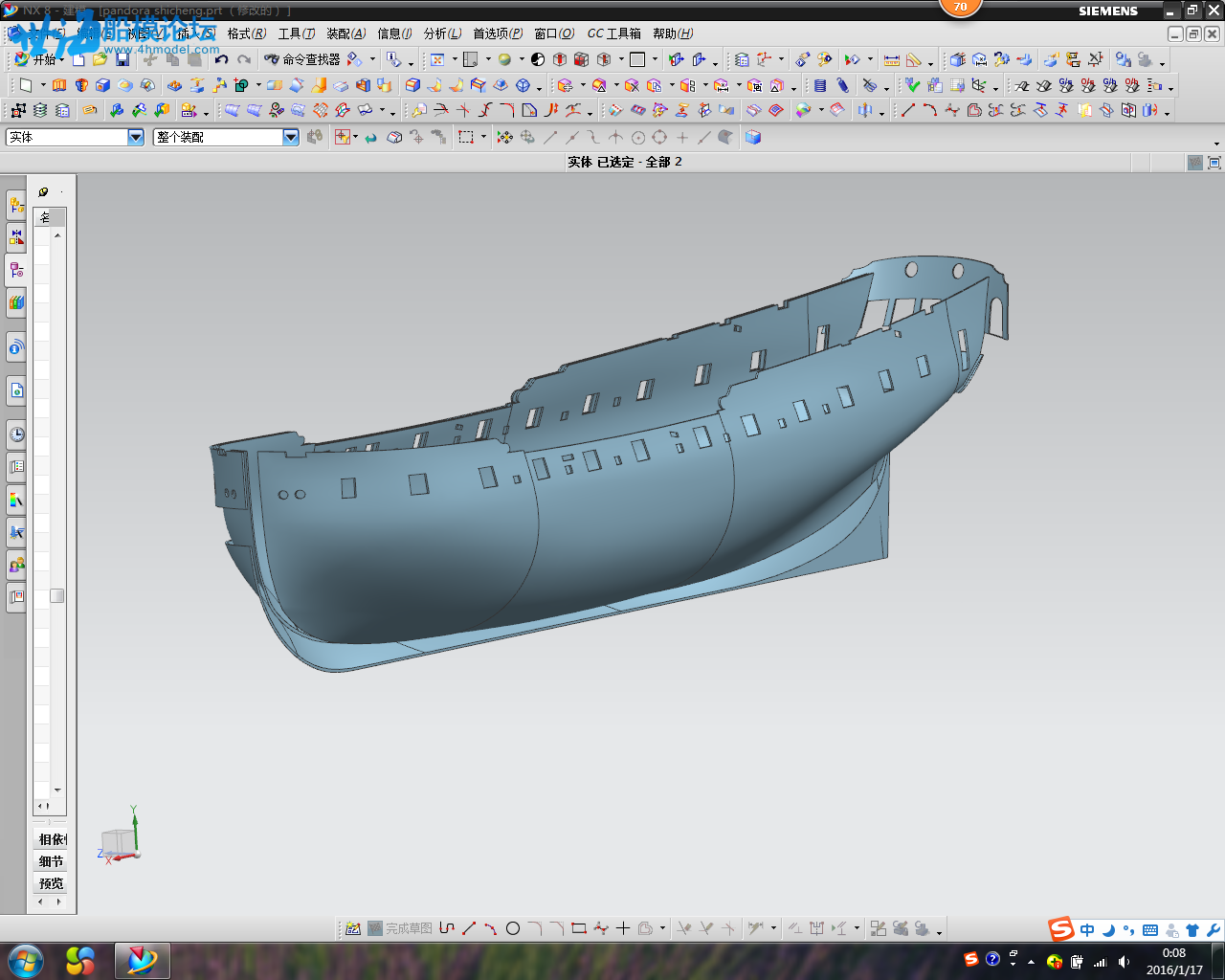The image size is (1225, 980).
Task: Click the navigator vertical scrollbar thumb
Action: click(x=57, y=595)
